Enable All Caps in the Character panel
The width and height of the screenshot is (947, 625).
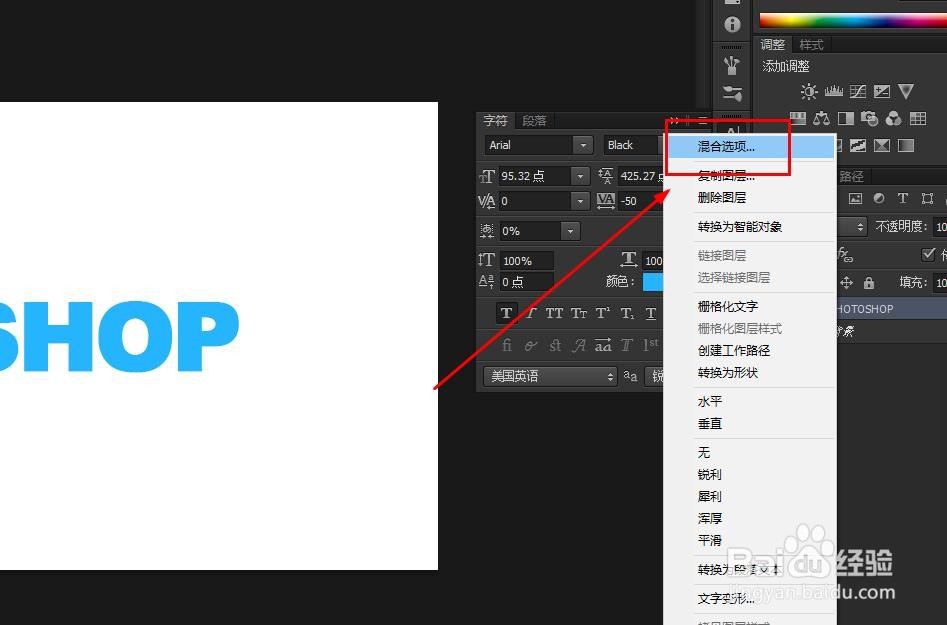(554, 313)
